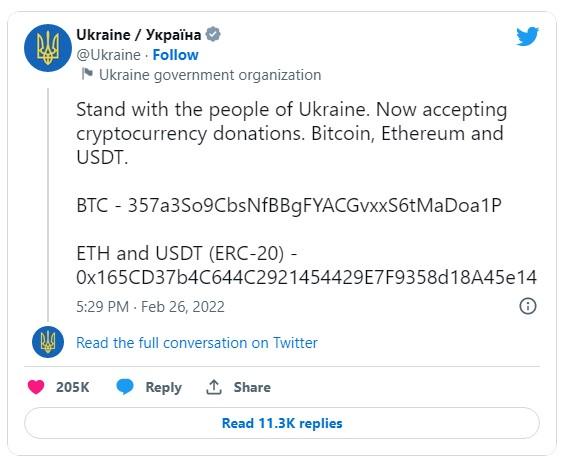Open Read the full conversation on Twitter
Screen dimensions: 579x461
point(197,343)
